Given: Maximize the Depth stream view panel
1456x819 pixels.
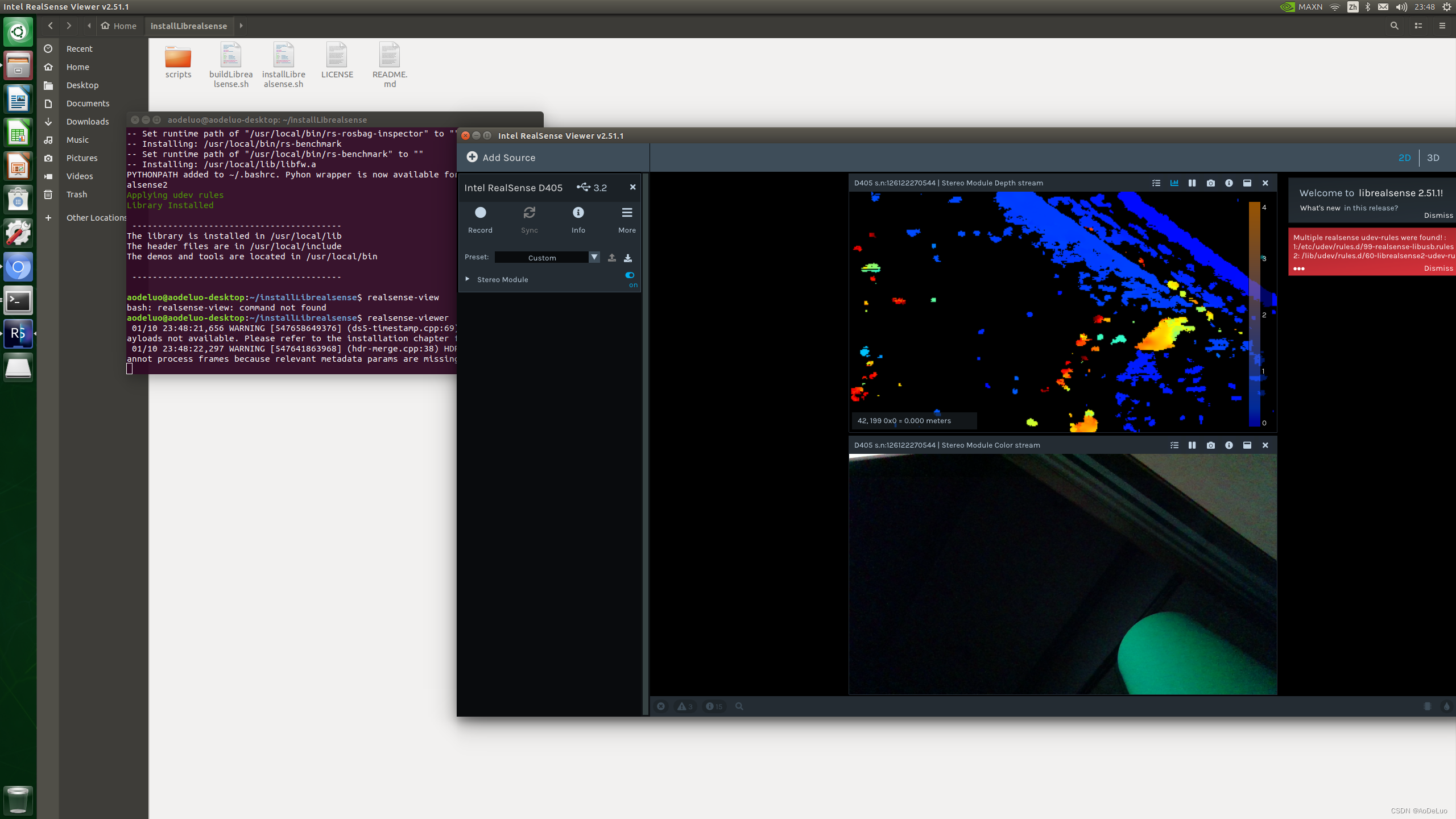Looking at the screenshot, I should click(1247, 183).
